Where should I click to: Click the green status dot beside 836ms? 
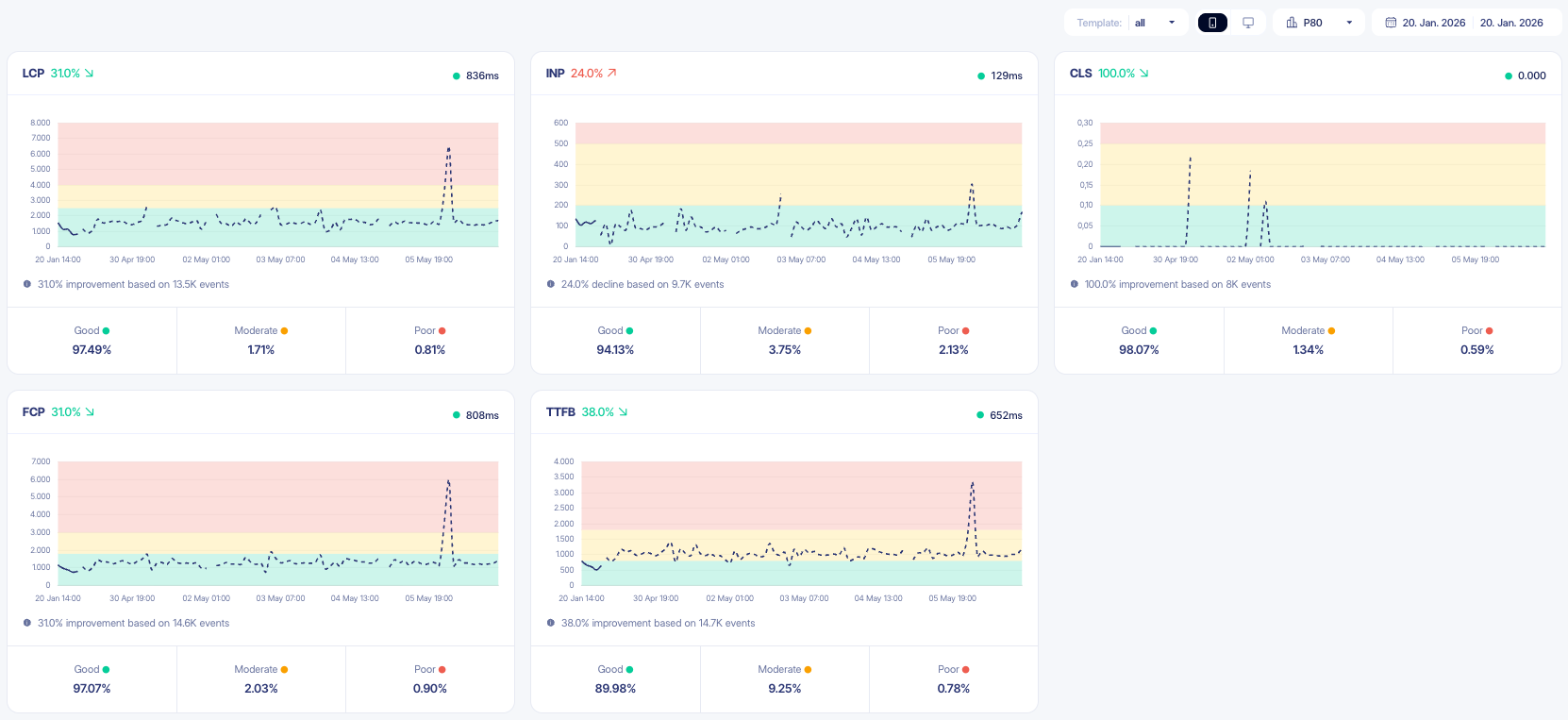coord(456,75)
